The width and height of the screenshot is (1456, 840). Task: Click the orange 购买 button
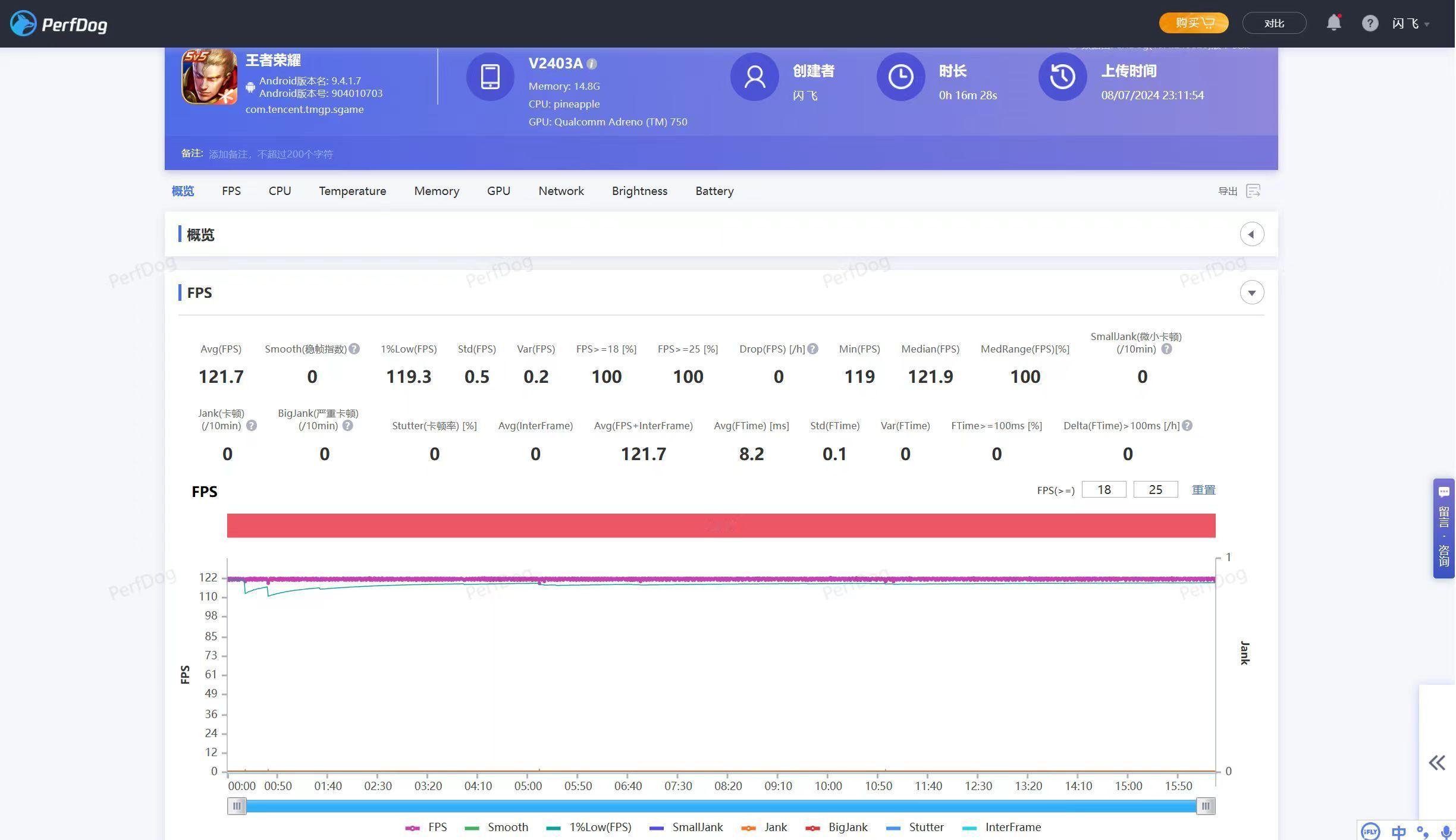point(1194,23)
